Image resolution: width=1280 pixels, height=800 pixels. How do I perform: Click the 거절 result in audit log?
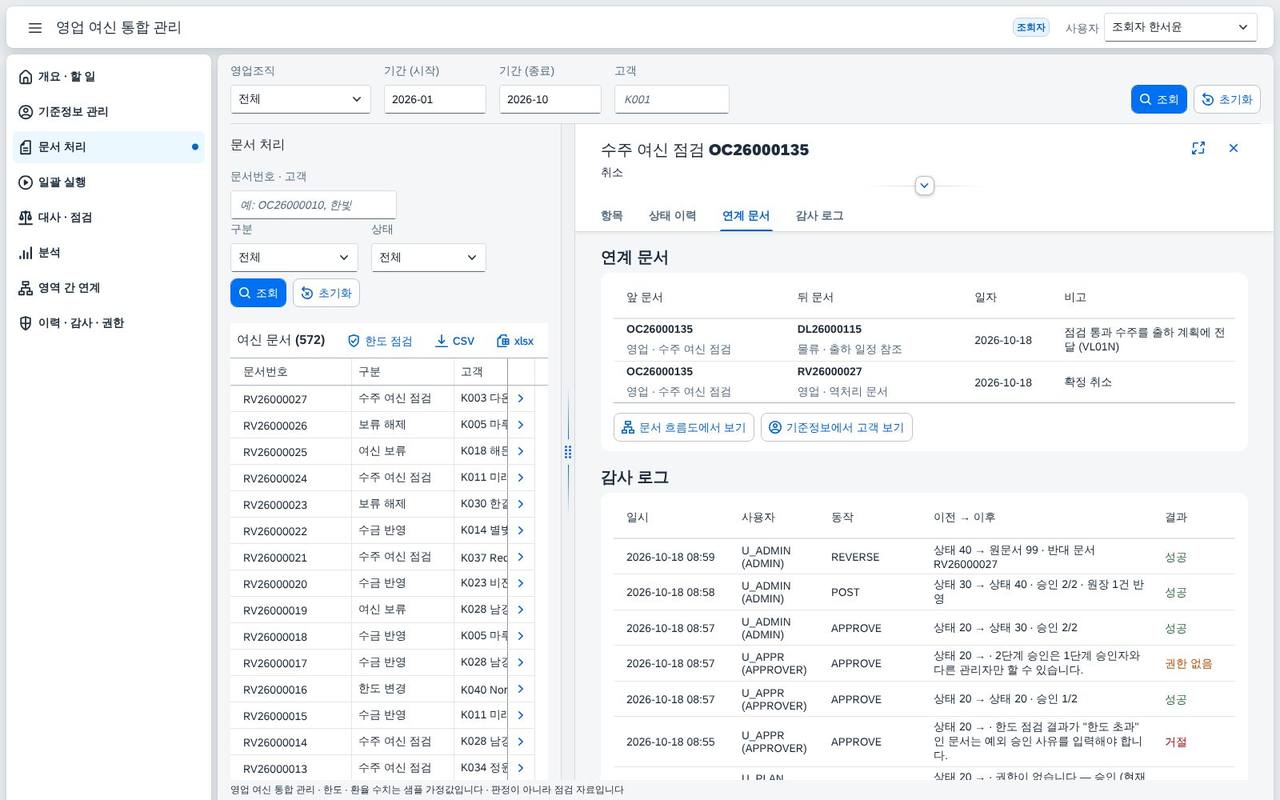click(1176, 742)
